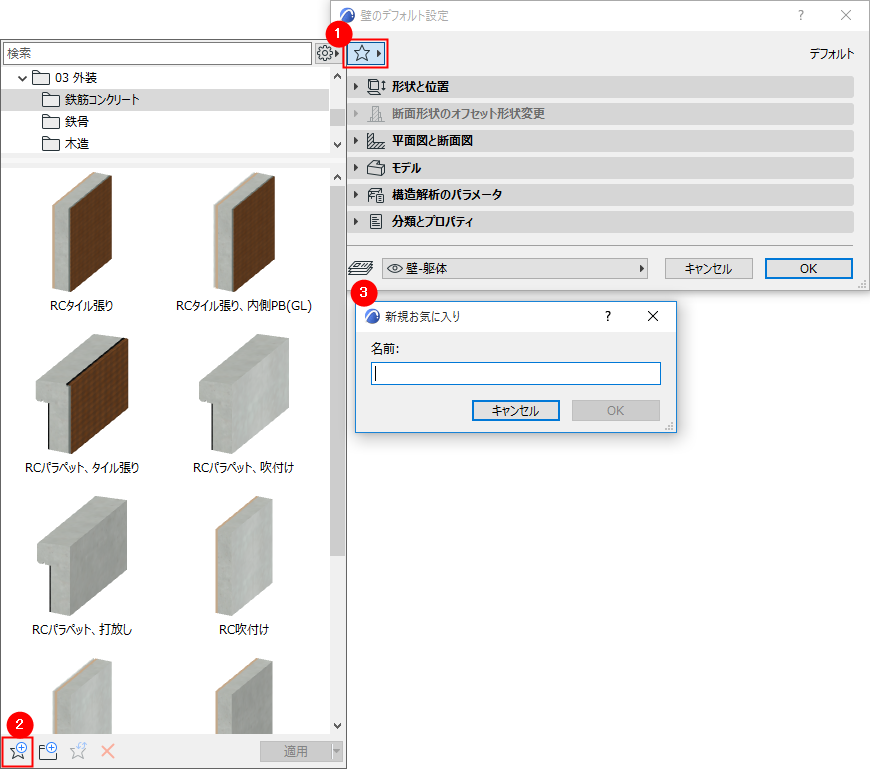
Task: Click the update favorite star icon
Action: click(x=78, y=751)
